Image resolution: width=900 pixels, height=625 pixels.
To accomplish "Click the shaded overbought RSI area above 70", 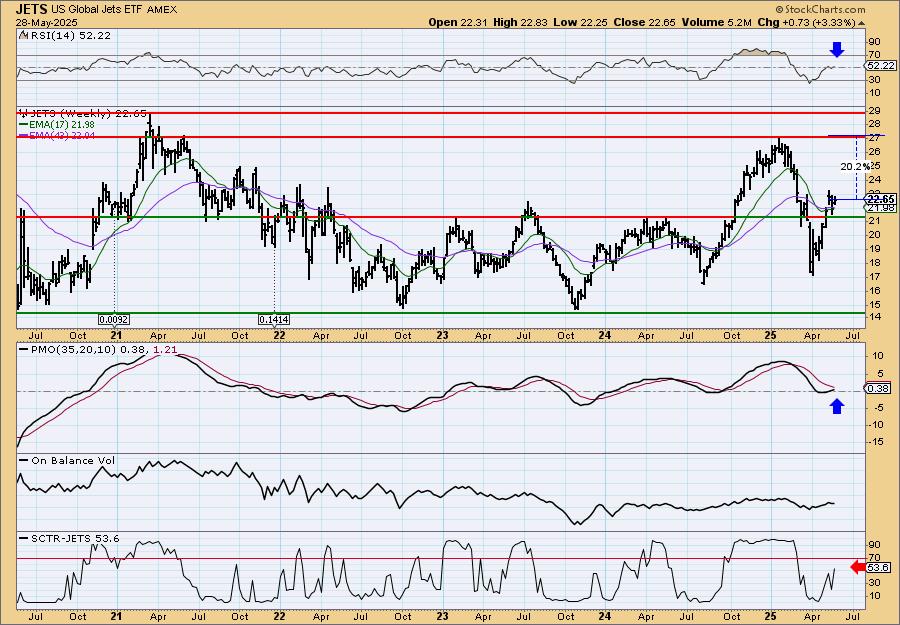I will 758,53.
